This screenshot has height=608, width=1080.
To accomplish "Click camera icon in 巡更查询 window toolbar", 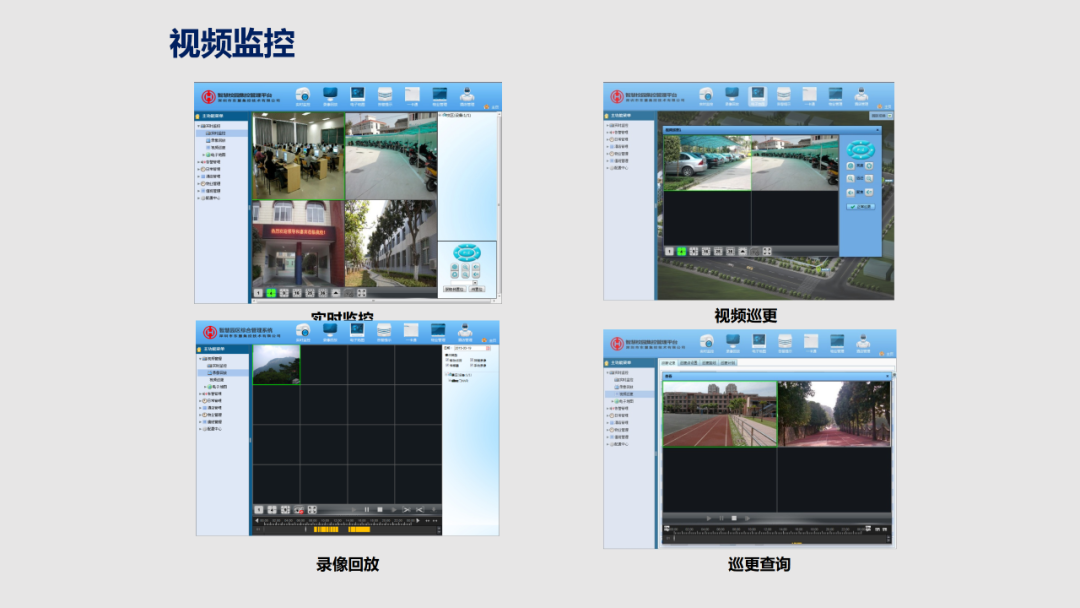I will 706,342.
